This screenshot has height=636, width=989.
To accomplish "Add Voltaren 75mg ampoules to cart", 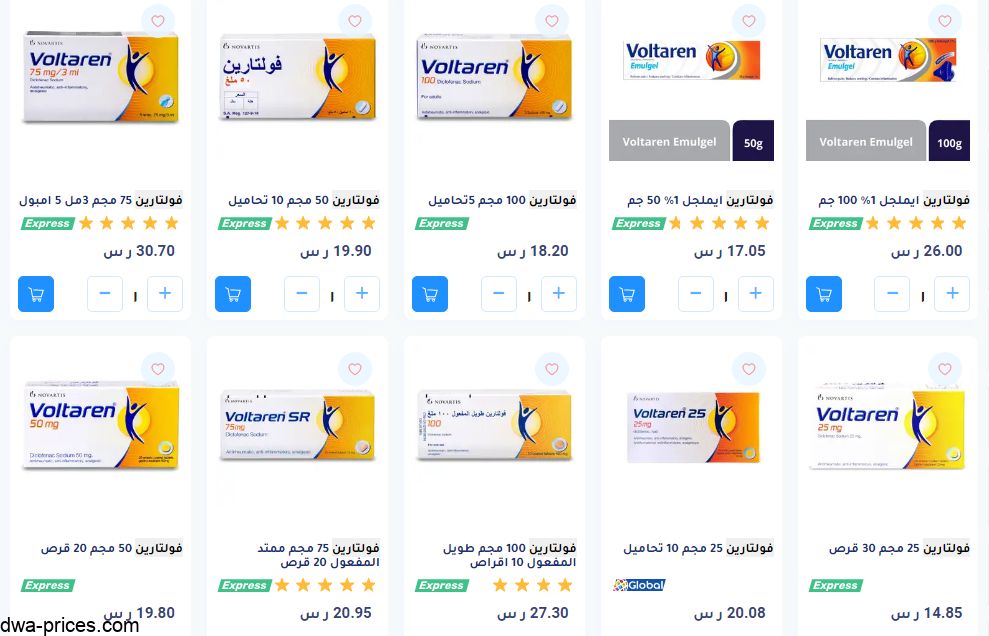I will click(x=36, y=294).
